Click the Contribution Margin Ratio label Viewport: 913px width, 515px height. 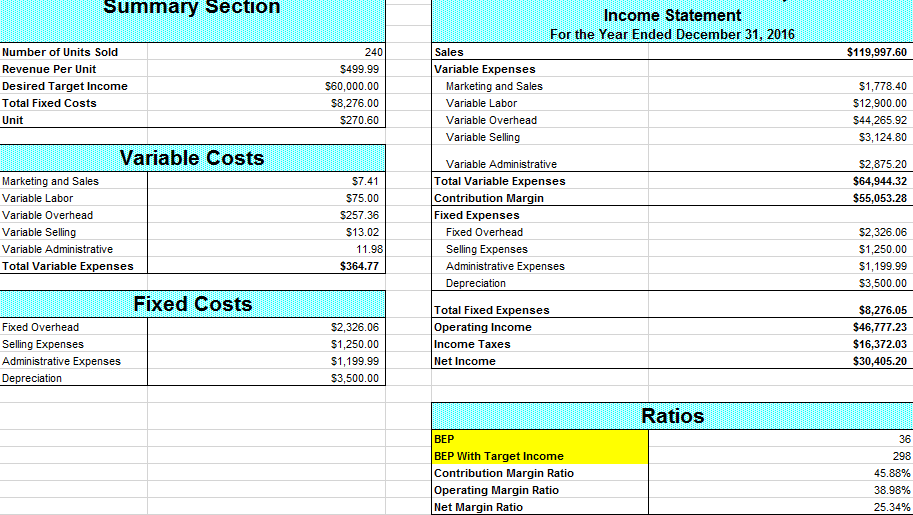click(504, 473)
